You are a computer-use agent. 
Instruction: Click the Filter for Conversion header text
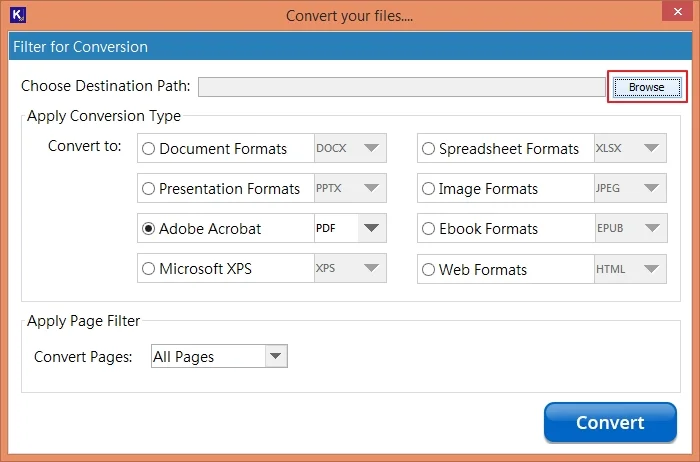80,47
